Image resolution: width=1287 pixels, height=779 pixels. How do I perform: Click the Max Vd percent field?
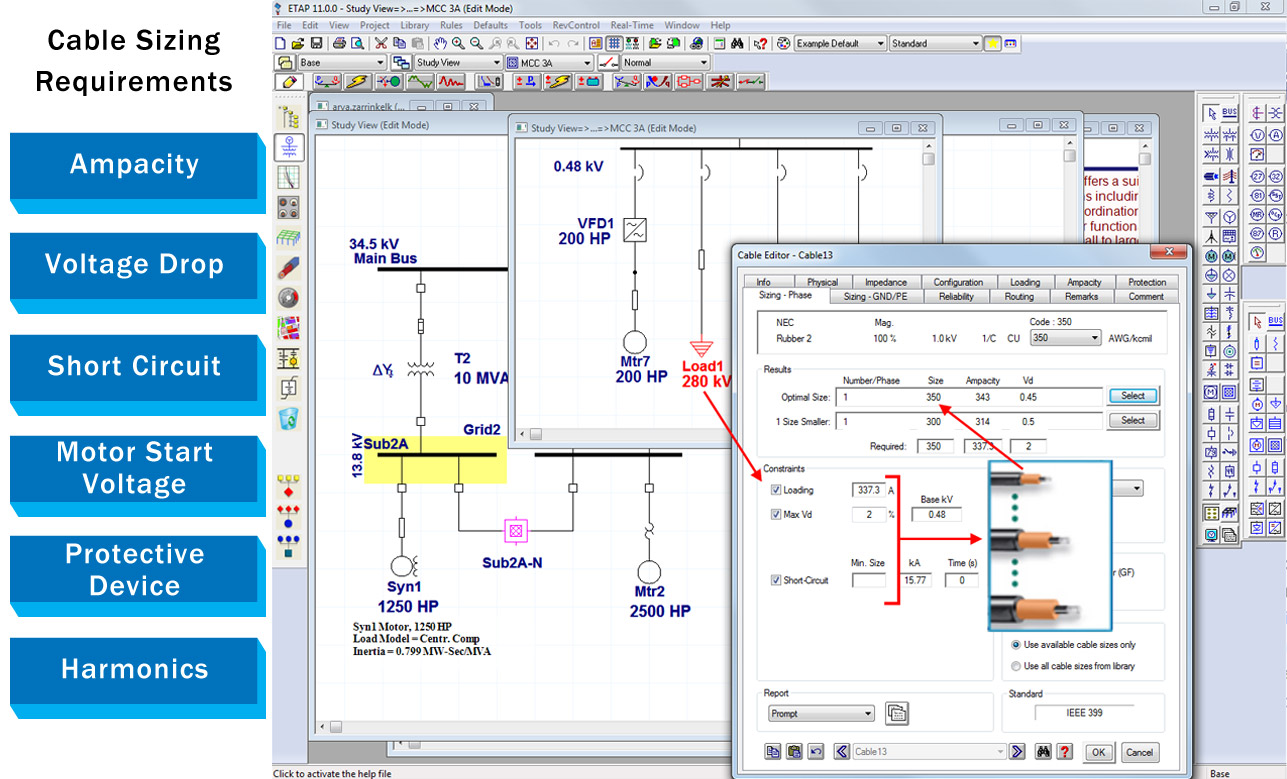pyautogui.click(x=870, y=514)
